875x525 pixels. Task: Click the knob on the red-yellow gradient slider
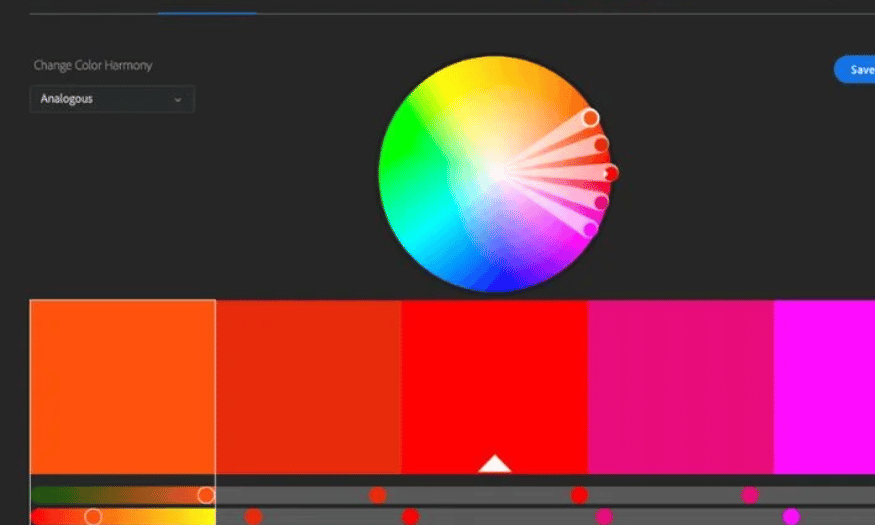[x=93, y=517]
